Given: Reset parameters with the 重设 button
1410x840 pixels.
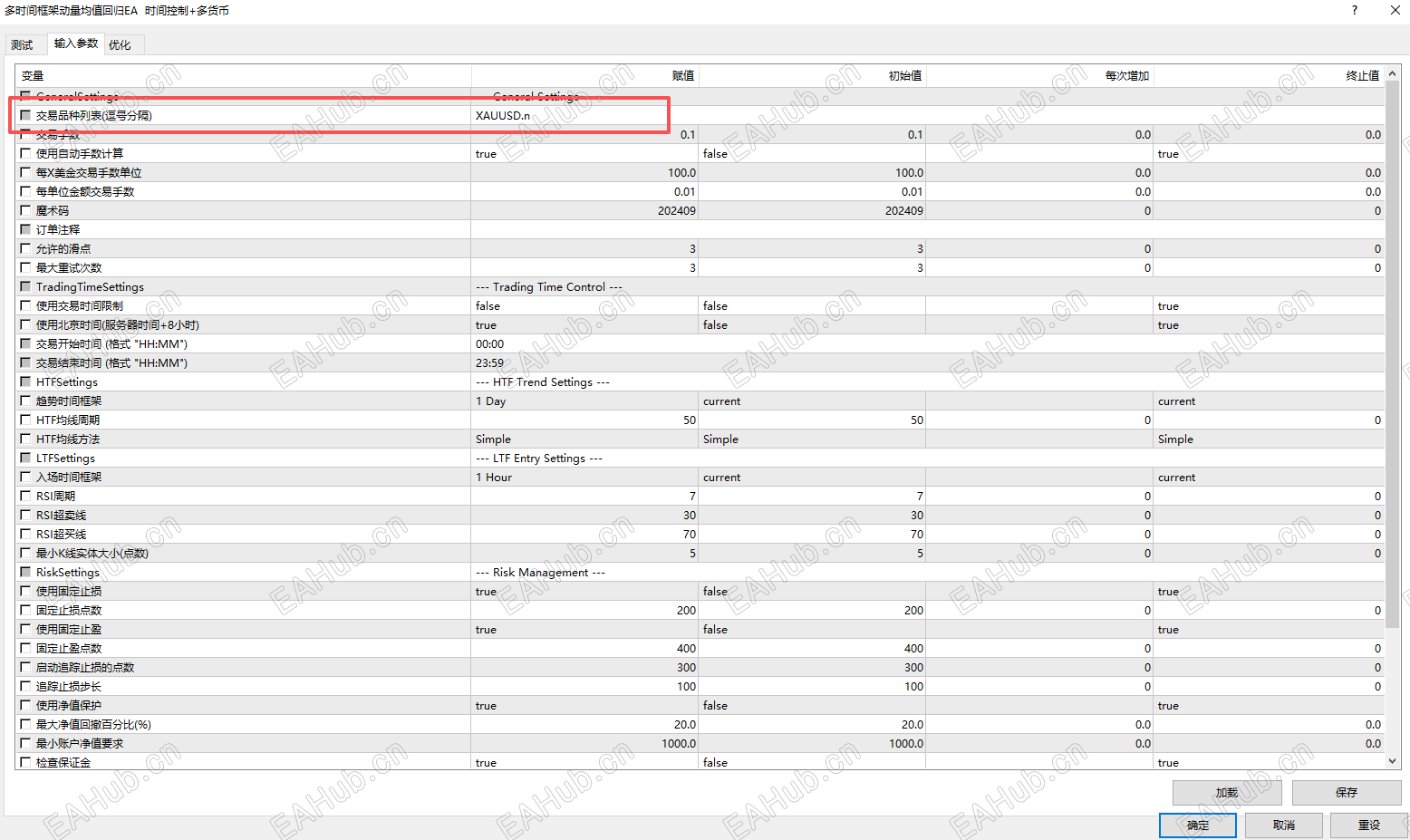Looking at the screenshot, I should click(1369, 826).
